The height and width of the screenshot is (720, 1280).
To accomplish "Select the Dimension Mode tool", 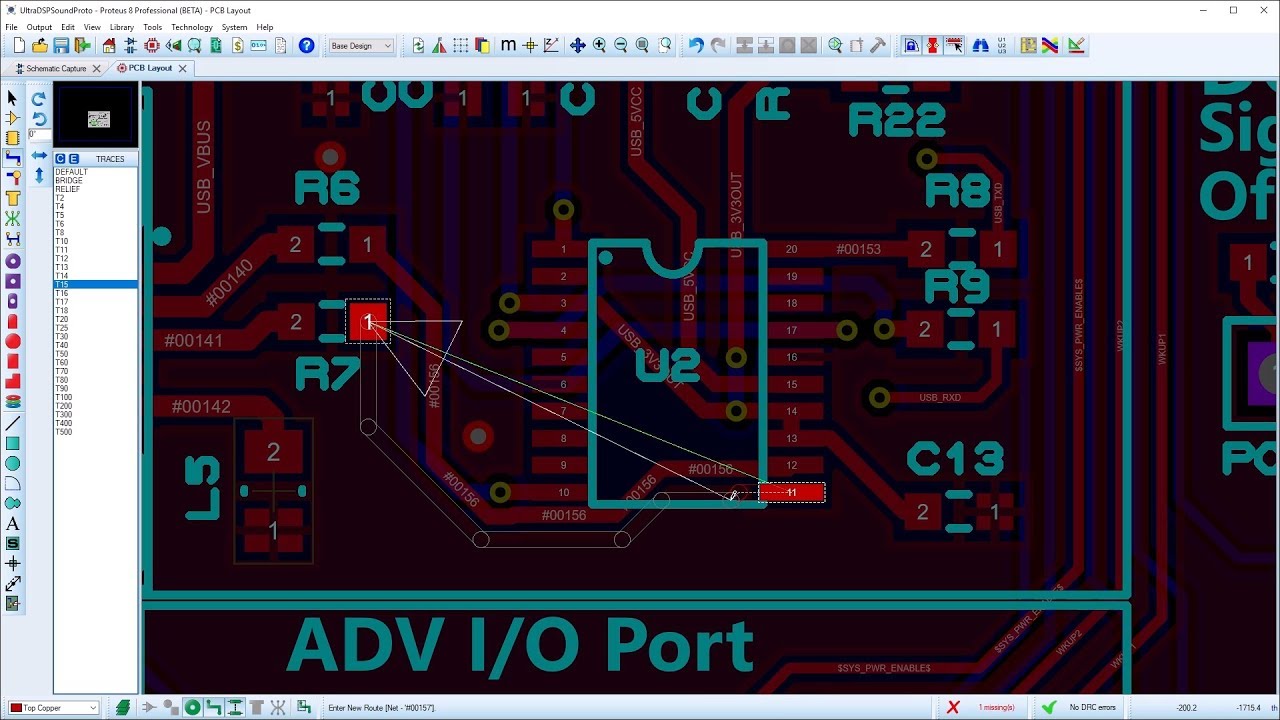I will [13, 583].
